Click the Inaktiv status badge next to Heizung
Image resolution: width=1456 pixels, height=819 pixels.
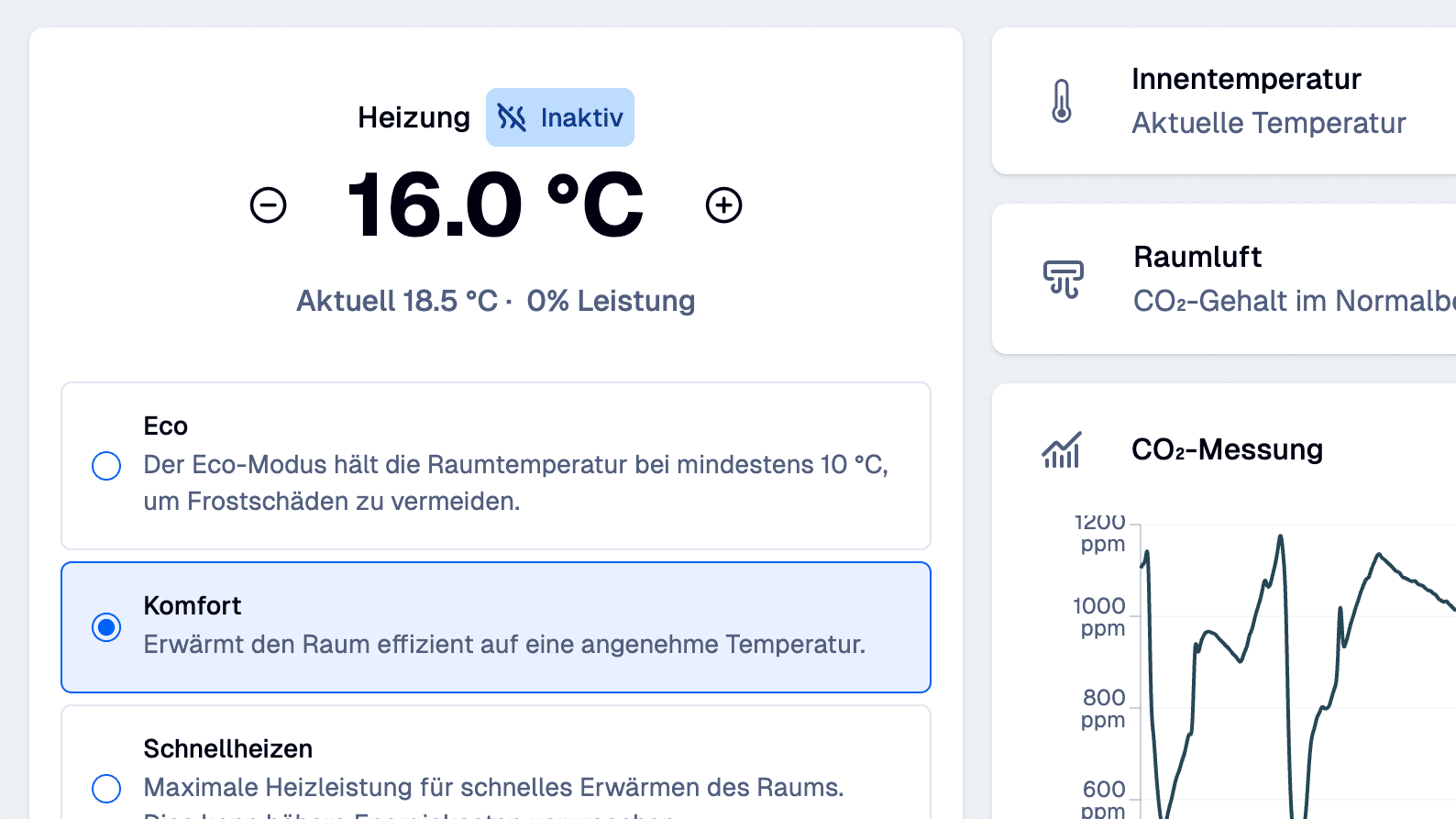[x=560, y=116]
